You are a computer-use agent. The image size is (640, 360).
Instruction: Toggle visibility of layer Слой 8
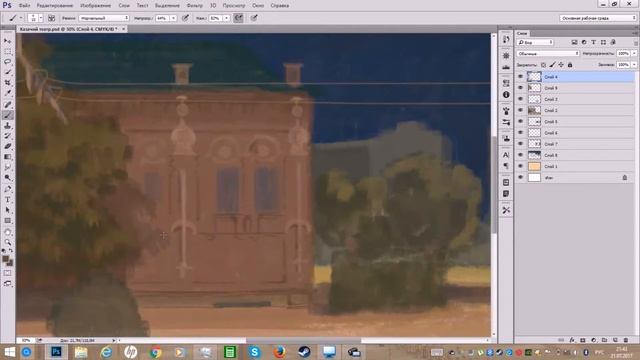(520, 155)
